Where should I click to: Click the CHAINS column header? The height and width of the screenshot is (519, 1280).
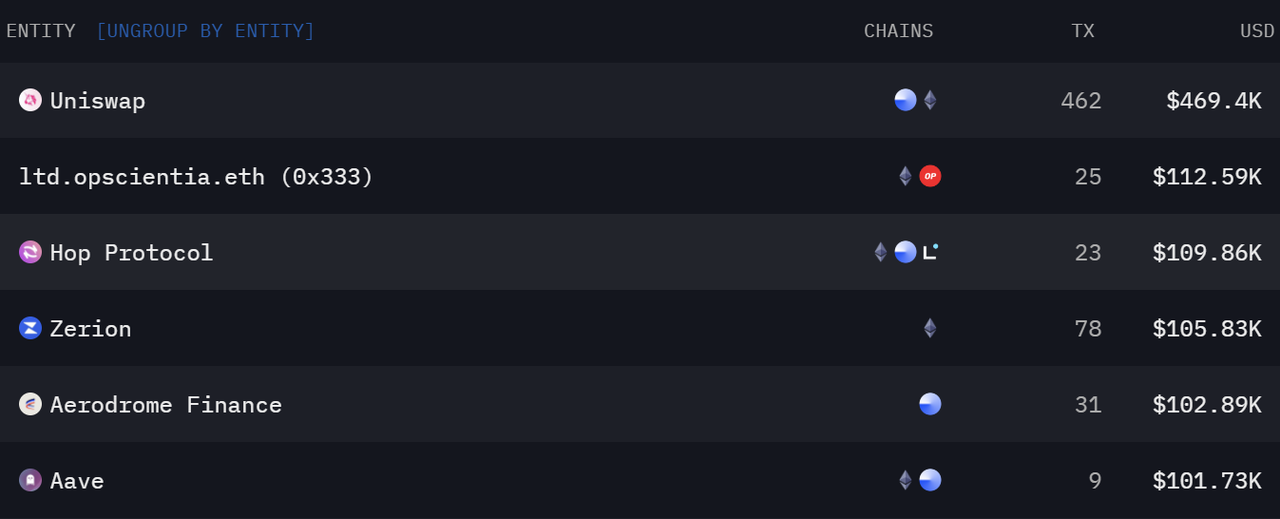pos(898,31)
